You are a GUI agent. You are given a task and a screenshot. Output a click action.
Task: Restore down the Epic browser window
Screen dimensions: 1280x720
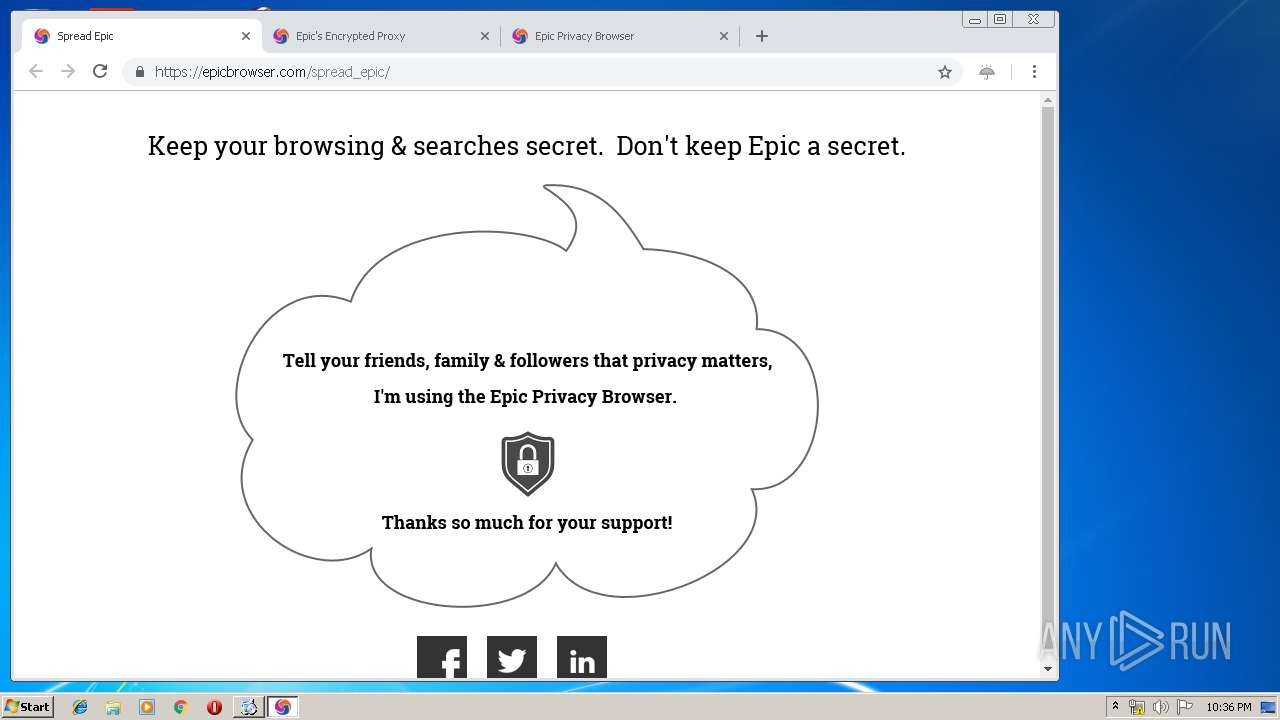click(x=1000, y=19)
